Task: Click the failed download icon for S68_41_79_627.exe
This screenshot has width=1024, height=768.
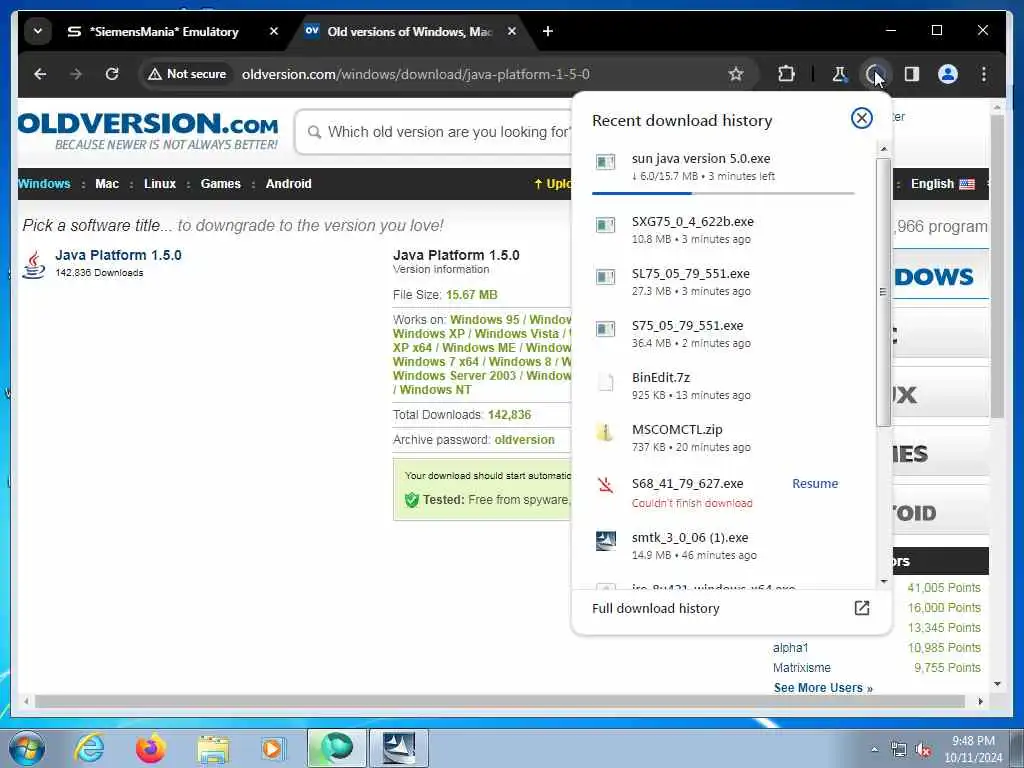Action: click(605, 485)
